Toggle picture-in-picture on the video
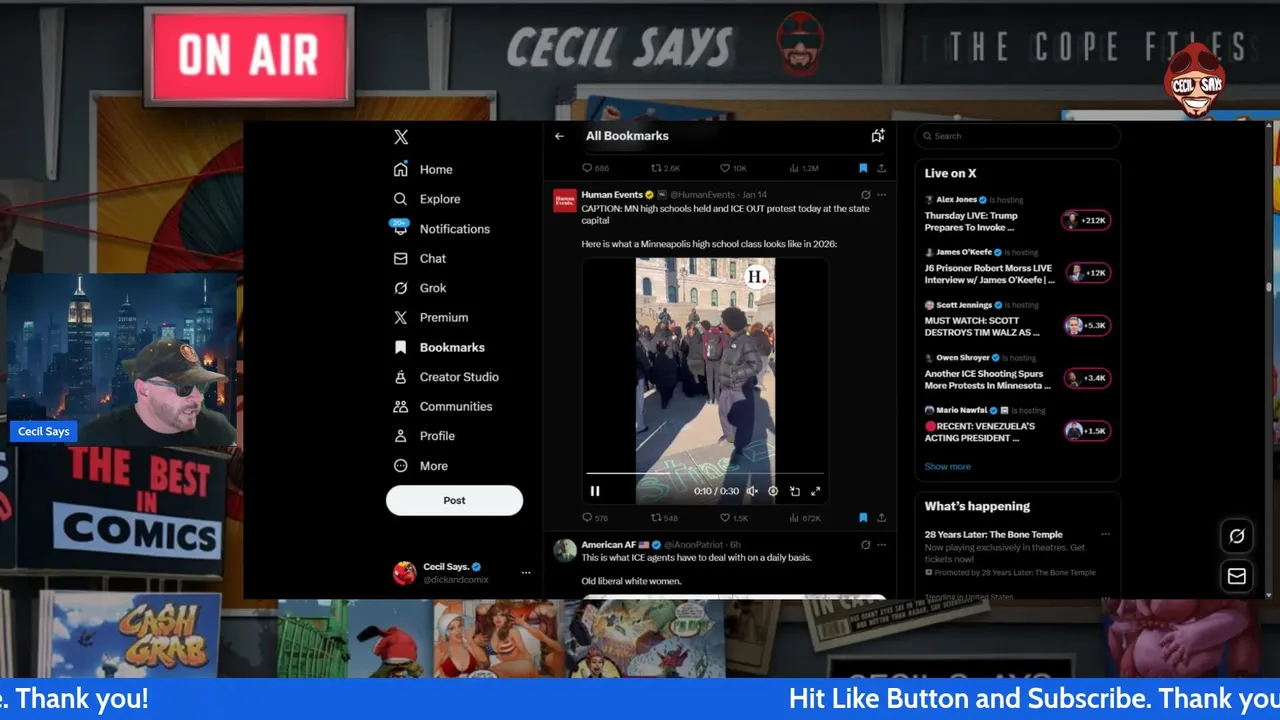Viewport: 1280px width, 720px height. [795, 491]
